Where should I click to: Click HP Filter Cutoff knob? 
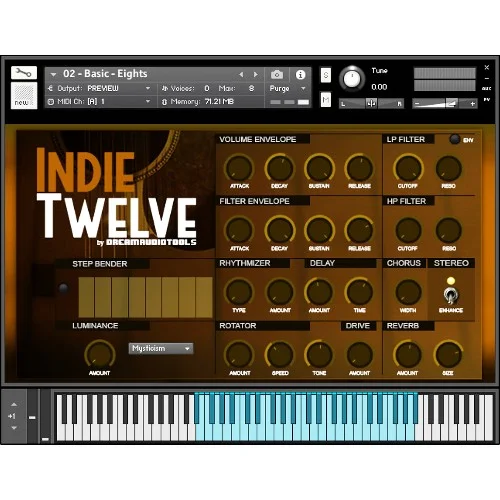408,230
